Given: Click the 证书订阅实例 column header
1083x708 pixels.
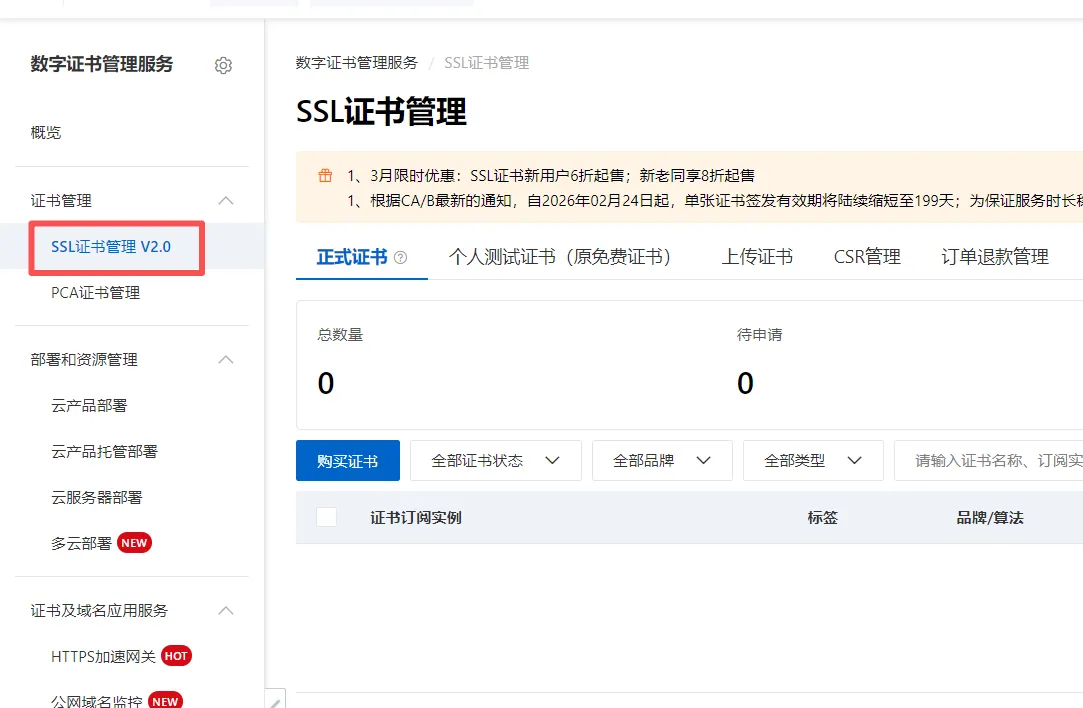Looking at the screenshot, I should pyautogui.click(x=416, y=517).
